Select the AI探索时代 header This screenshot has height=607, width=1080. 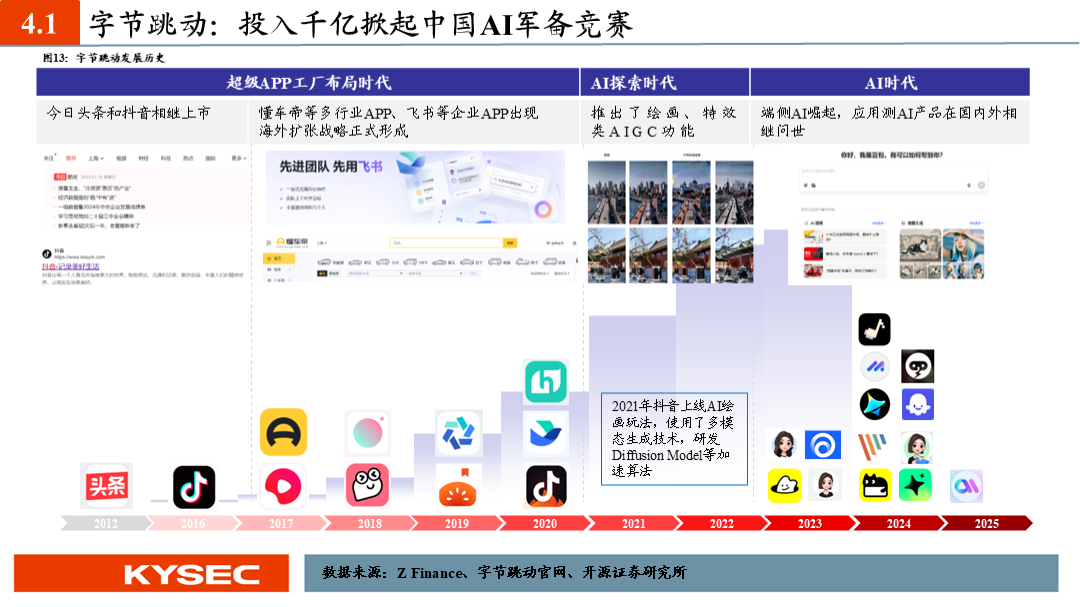coord(665,83)
